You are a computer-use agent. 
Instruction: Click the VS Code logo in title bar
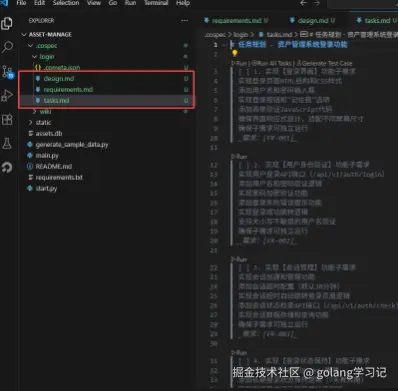point(4,3)
